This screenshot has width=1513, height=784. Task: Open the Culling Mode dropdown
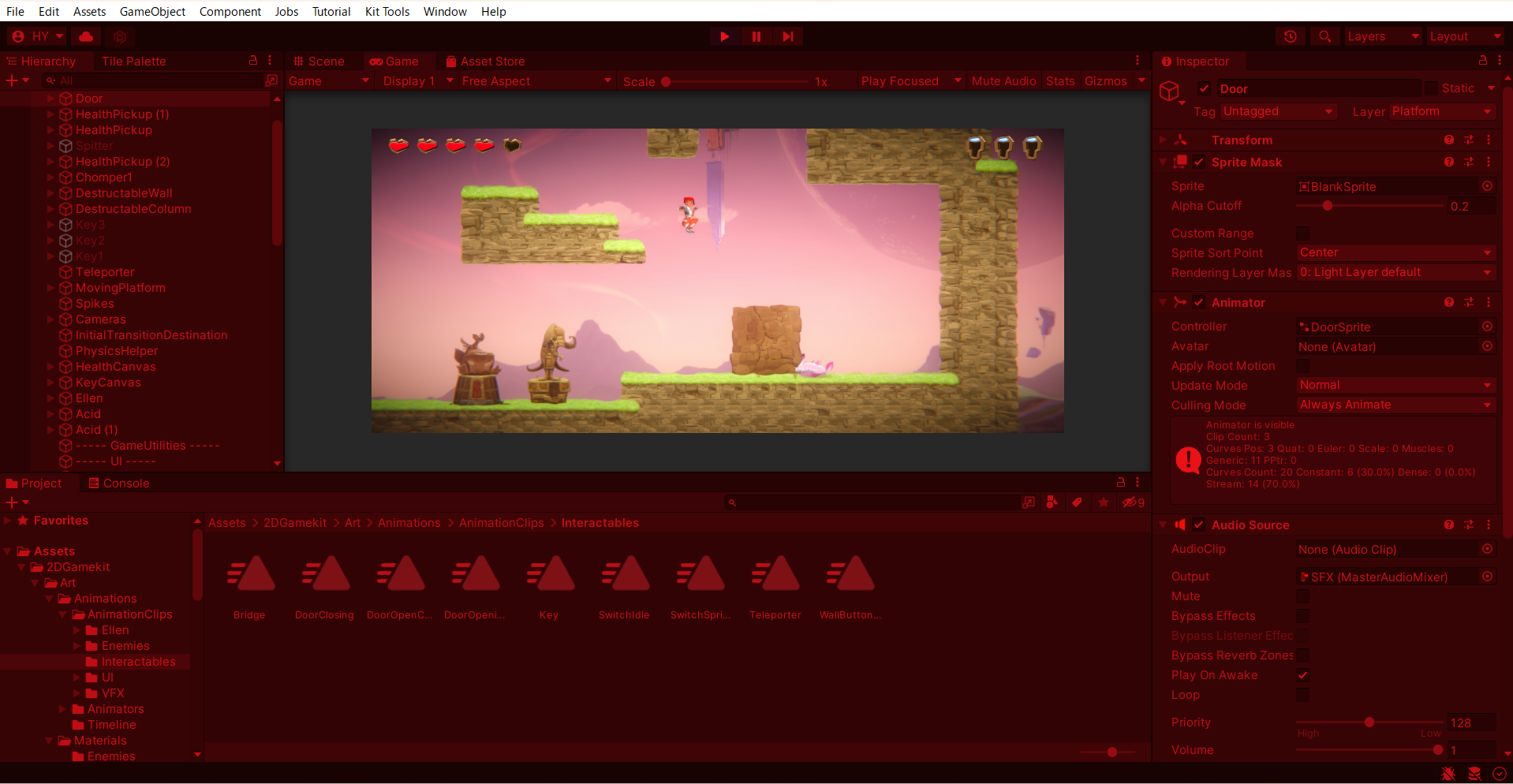coord(1395,405)
